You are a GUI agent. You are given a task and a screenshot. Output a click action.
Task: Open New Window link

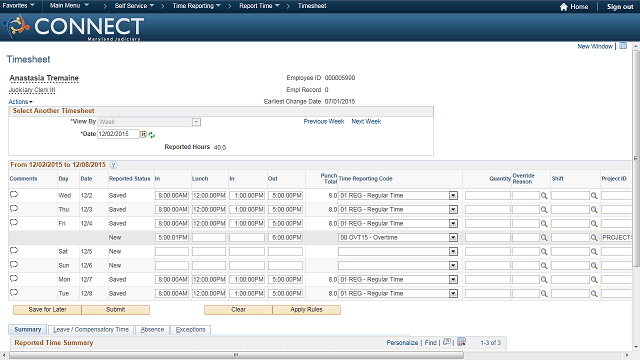coord(595,46)
